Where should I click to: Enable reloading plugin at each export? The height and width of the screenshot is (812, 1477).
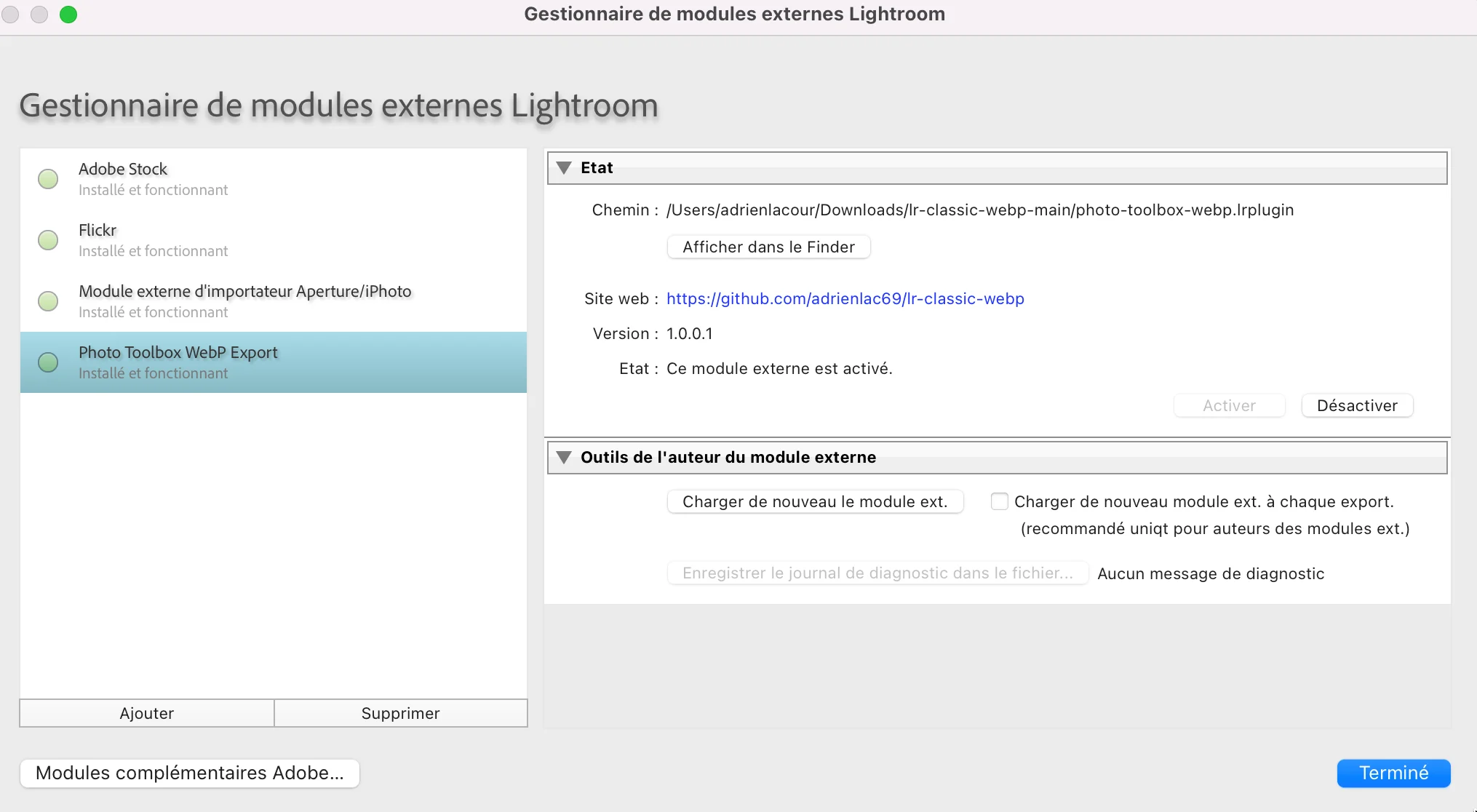click(1000, 501)
